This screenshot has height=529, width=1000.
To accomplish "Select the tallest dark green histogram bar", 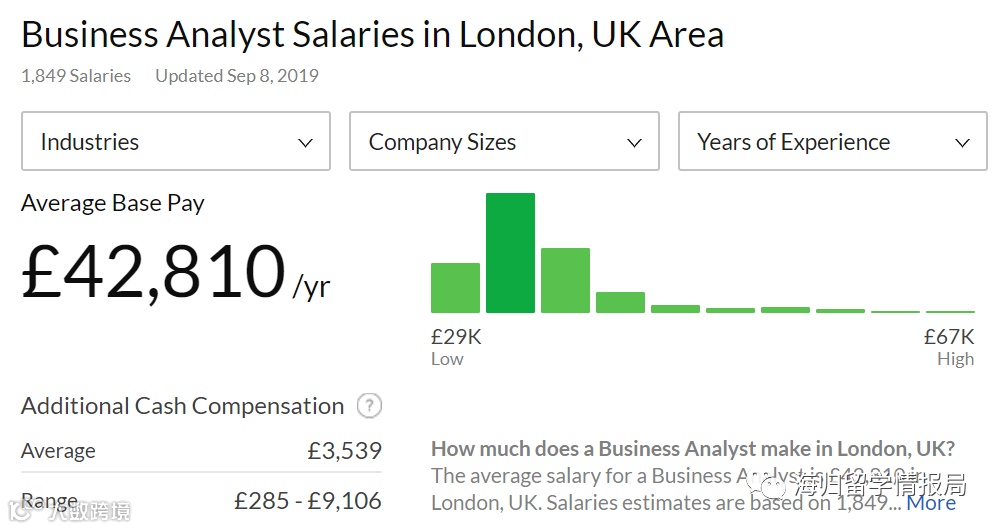I will click(x=510, y=253).
